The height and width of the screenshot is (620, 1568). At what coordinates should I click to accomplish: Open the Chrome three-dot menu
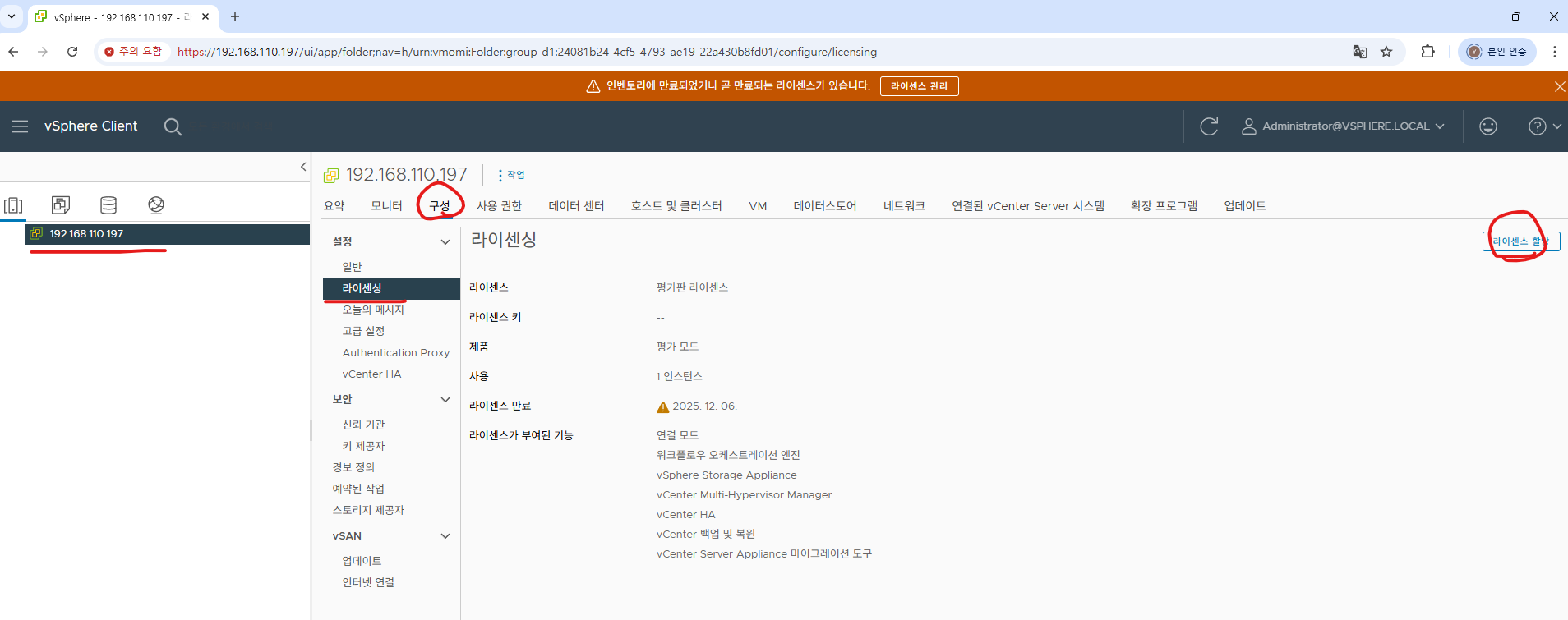(1554, 52)
